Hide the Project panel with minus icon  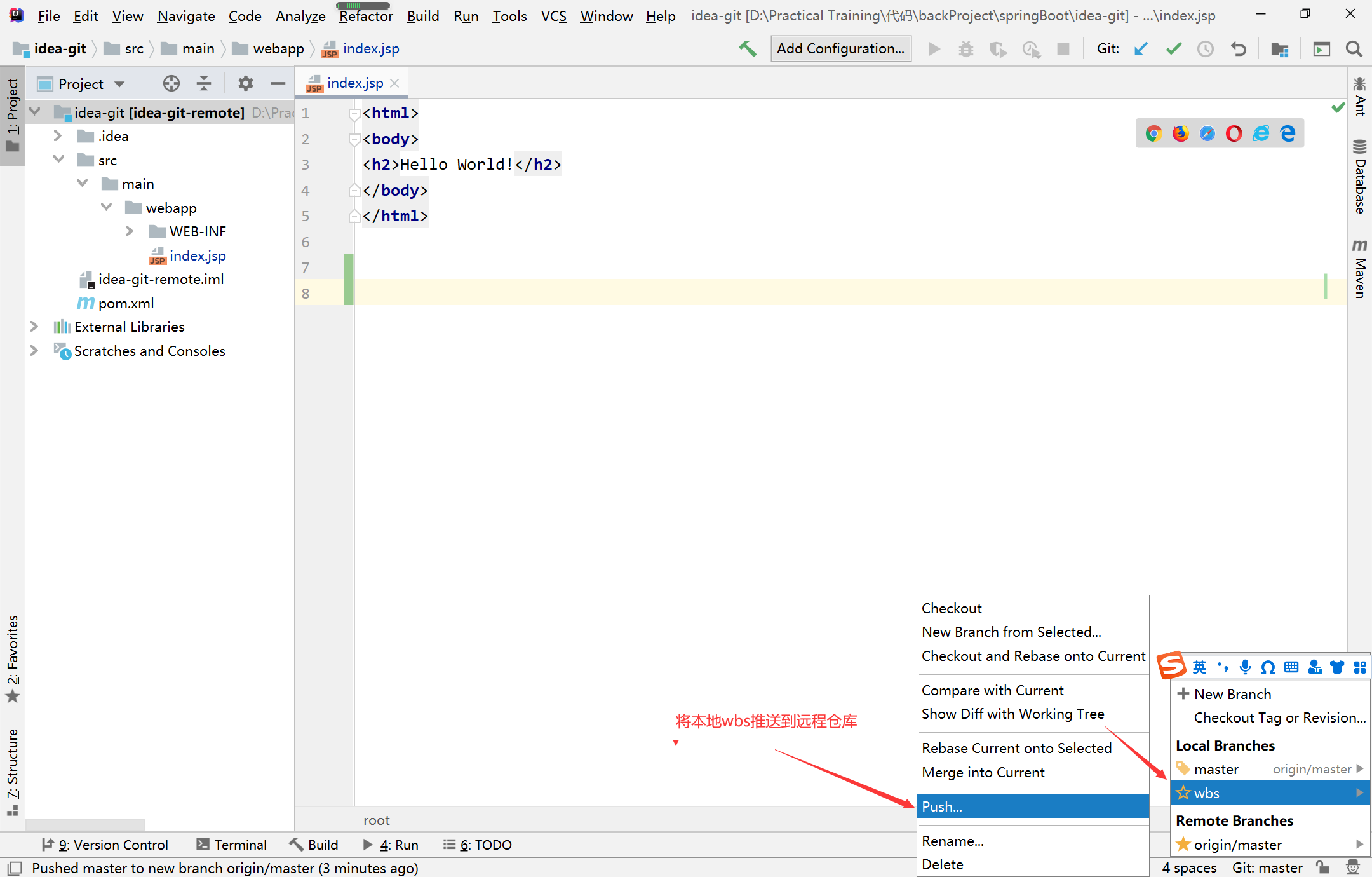coord(278,83)
